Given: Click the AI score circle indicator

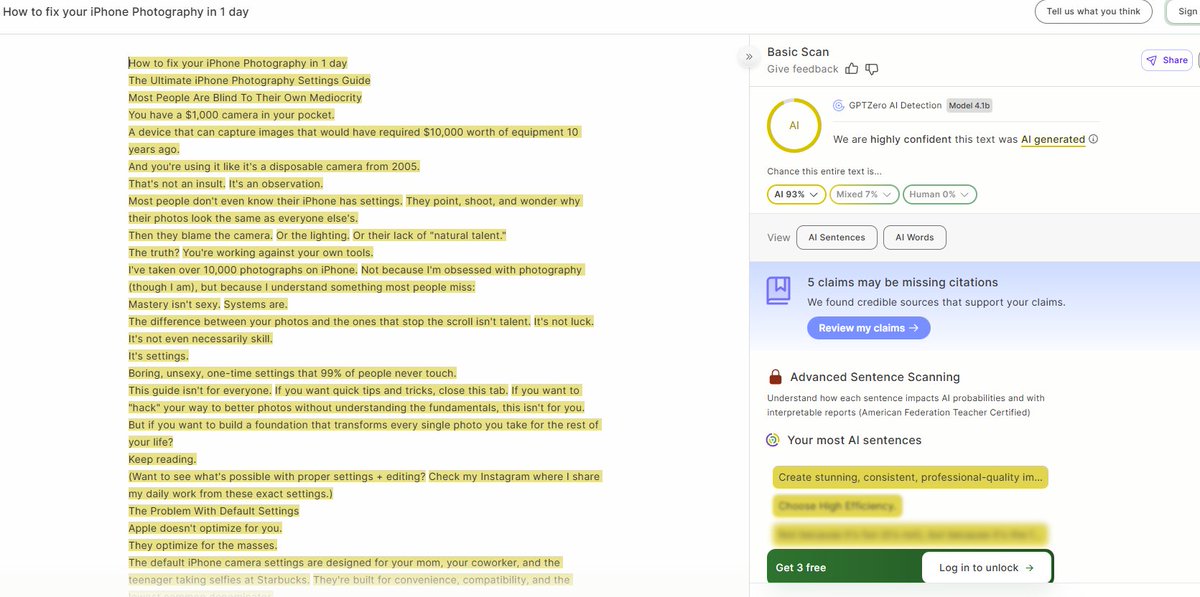Looking at the screenshot, I should [x=794, y=126].
